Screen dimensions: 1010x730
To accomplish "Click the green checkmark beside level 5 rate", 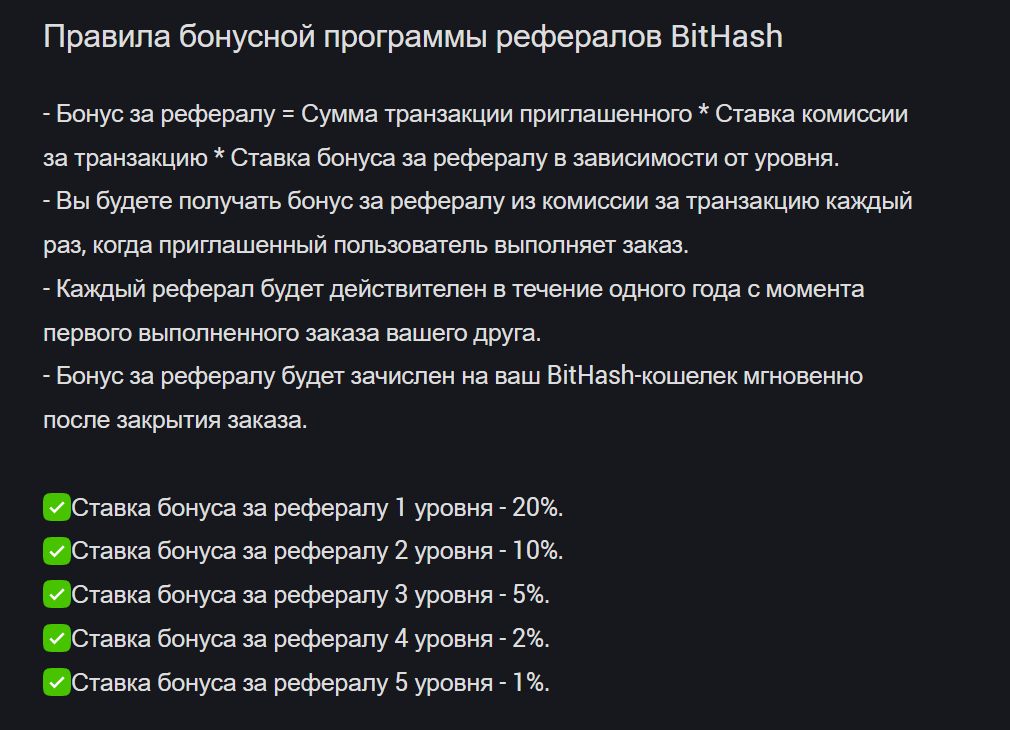I will tap(56, 683).
